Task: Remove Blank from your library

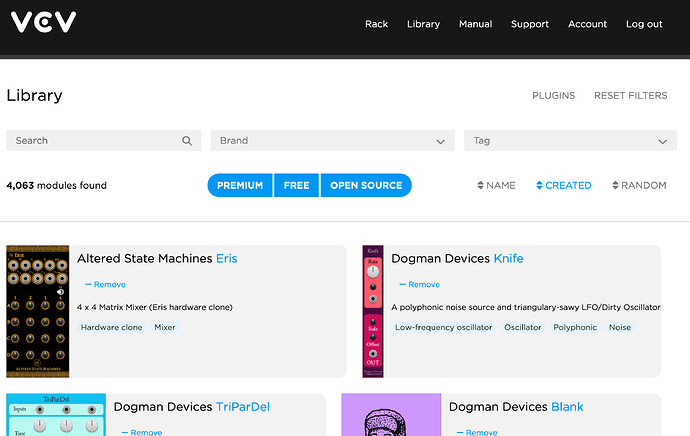Action: [x=477, y=432]
